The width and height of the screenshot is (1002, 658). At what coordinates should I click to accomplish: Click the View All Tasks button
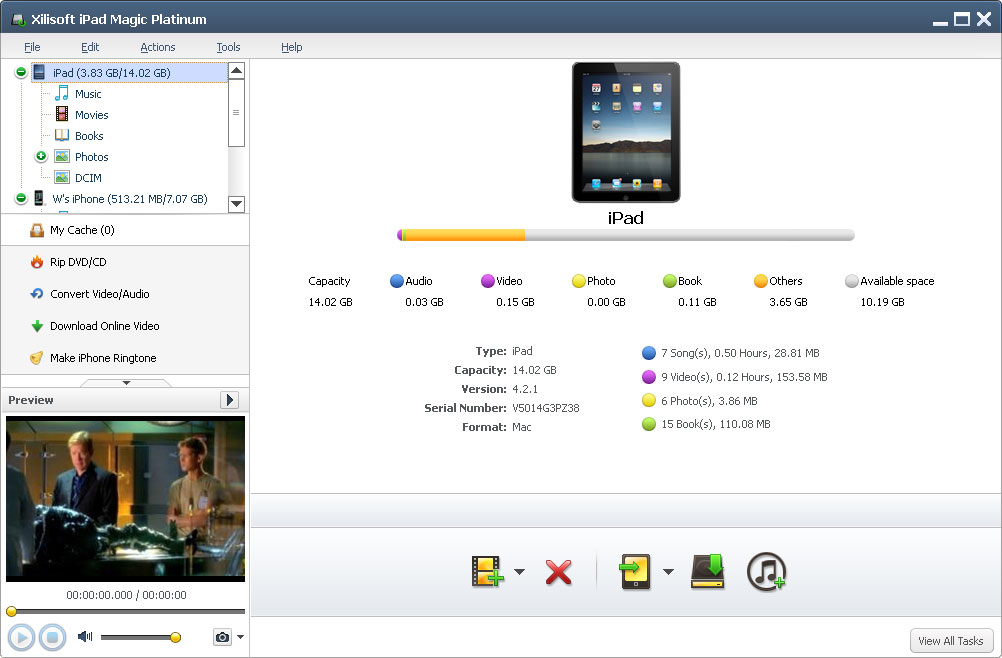click(x=951, y=641)
